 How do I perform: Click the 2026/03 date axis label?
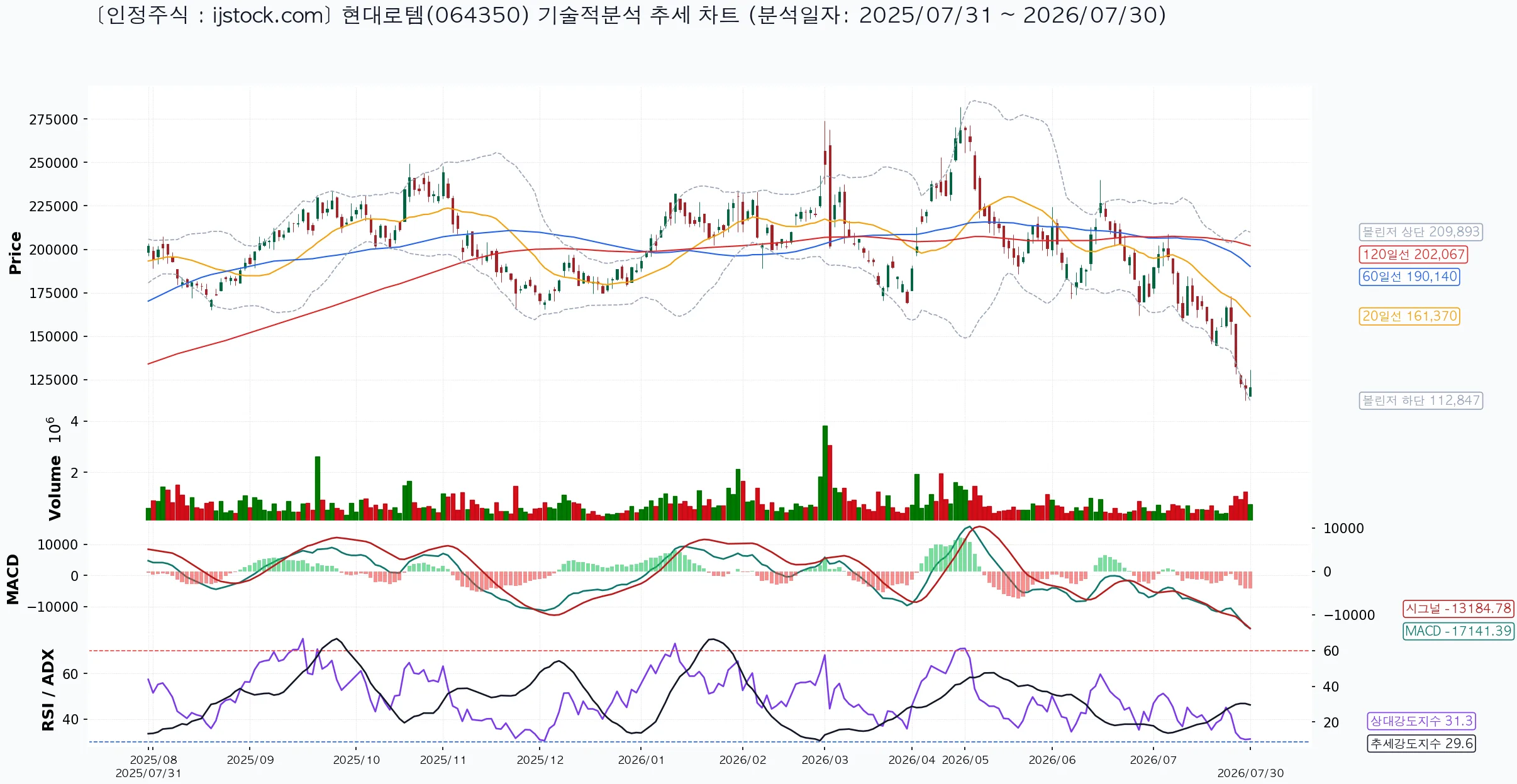825,760
